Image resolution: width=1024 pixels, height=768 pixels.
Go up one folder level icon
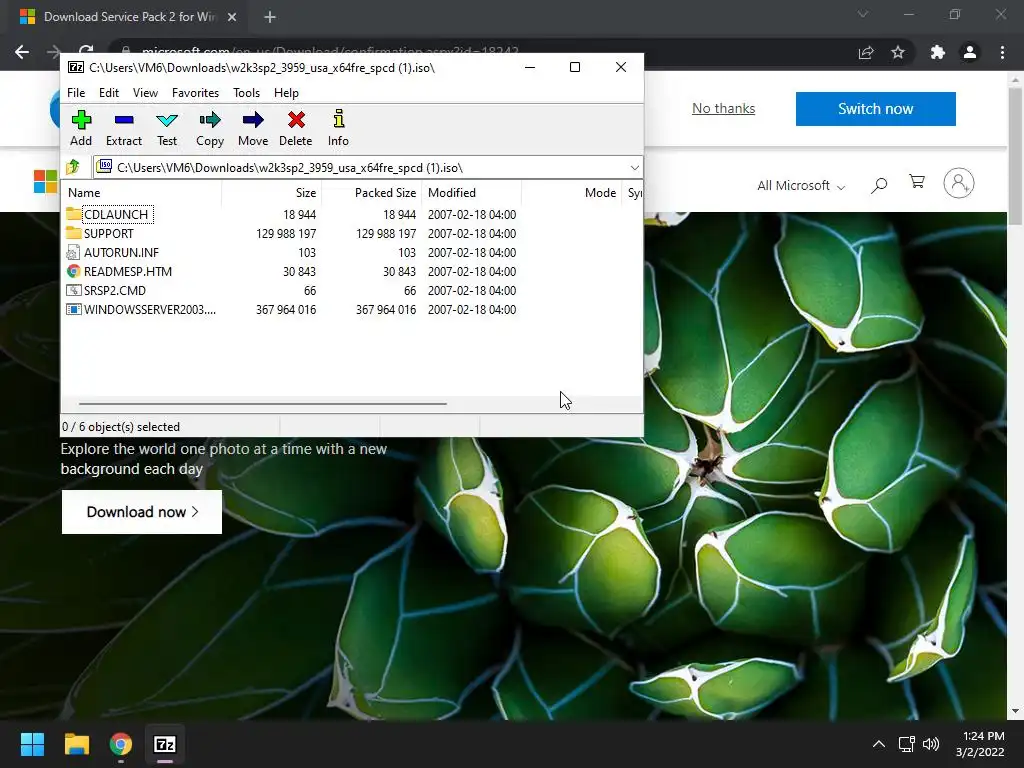pyautogui.click(x=73, y=167)
